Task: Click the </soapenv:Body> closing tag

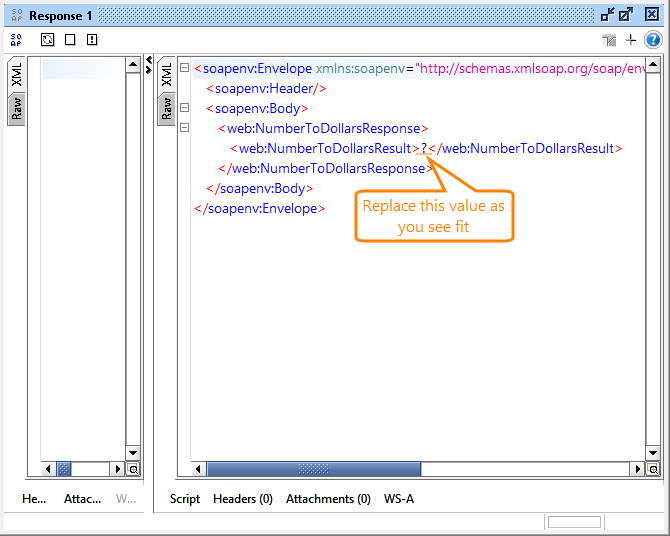Action: click(260, 188)
